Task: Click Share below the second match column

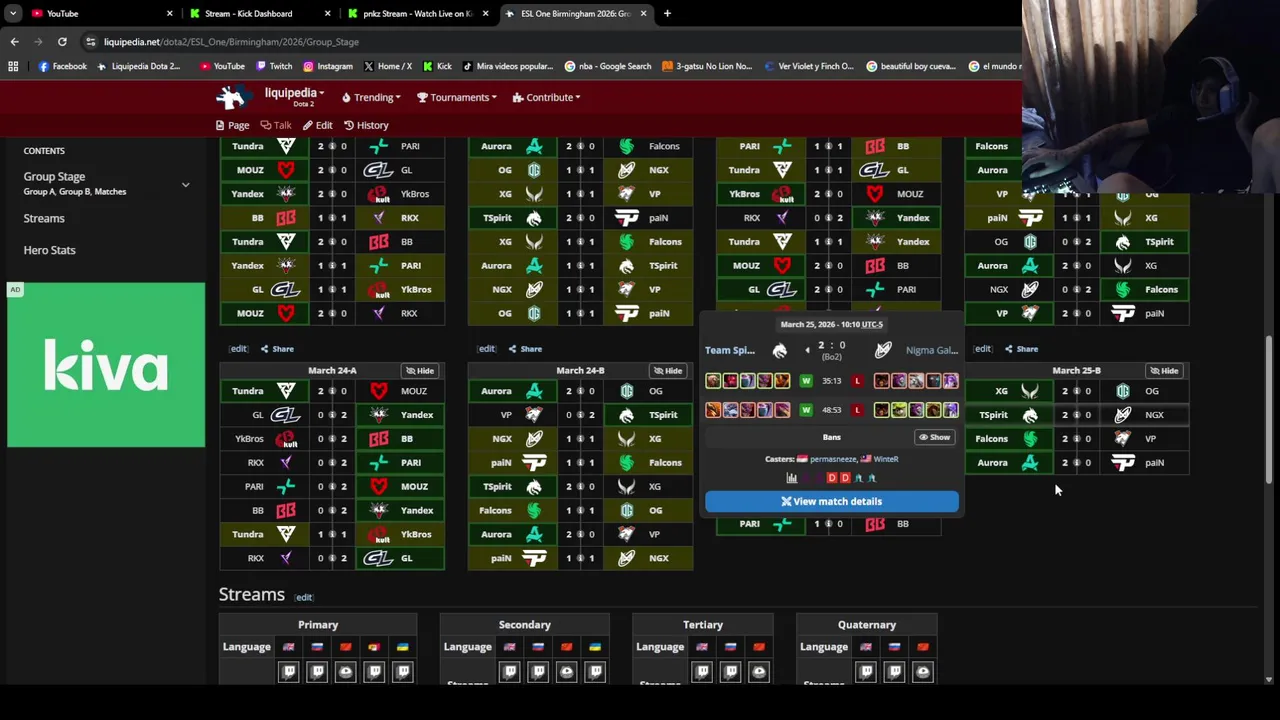Action: click(x=525, y=349)
